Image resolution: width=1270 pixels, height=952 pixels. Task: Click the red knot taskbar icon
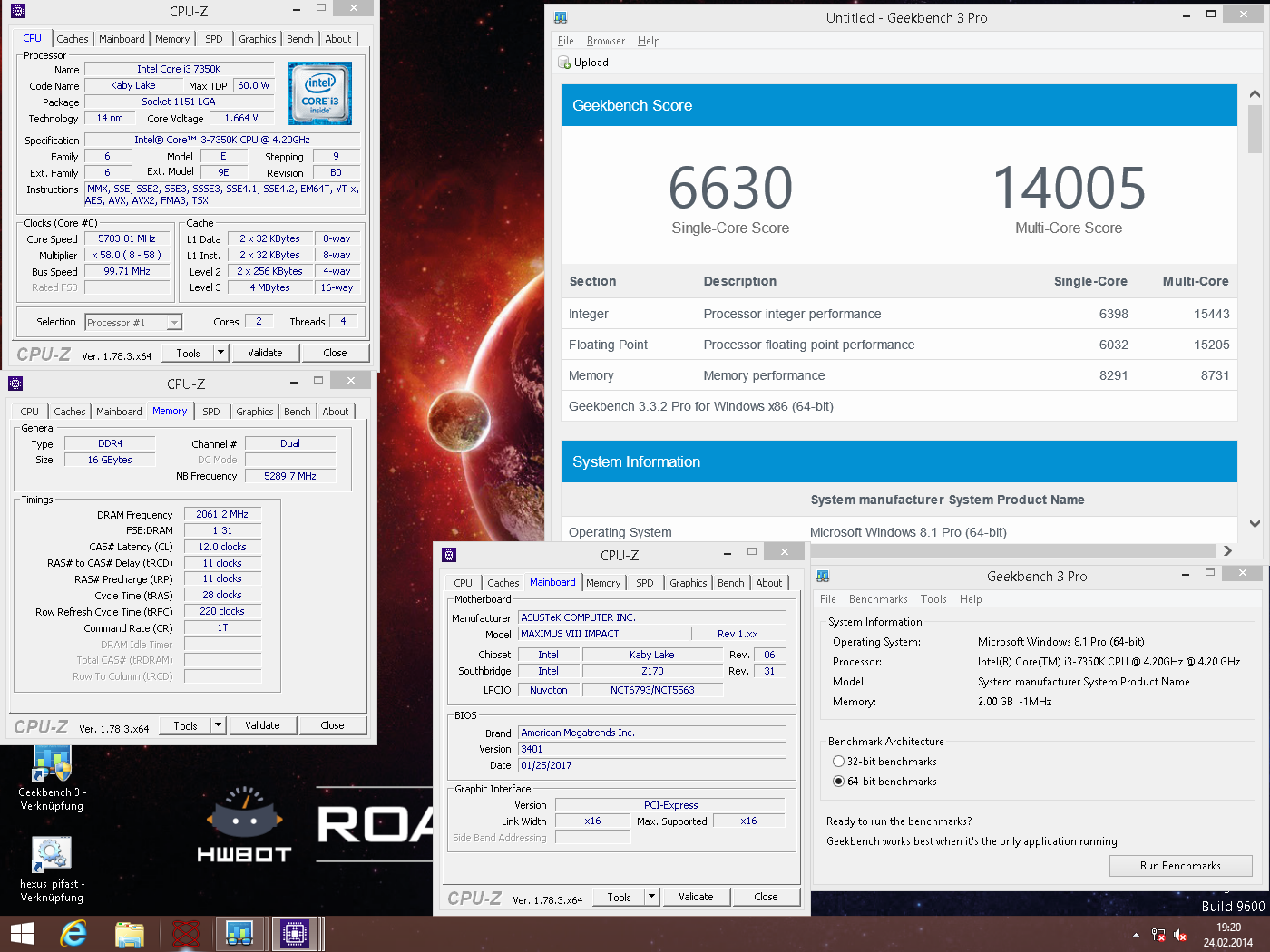click(x=186, y=934)
